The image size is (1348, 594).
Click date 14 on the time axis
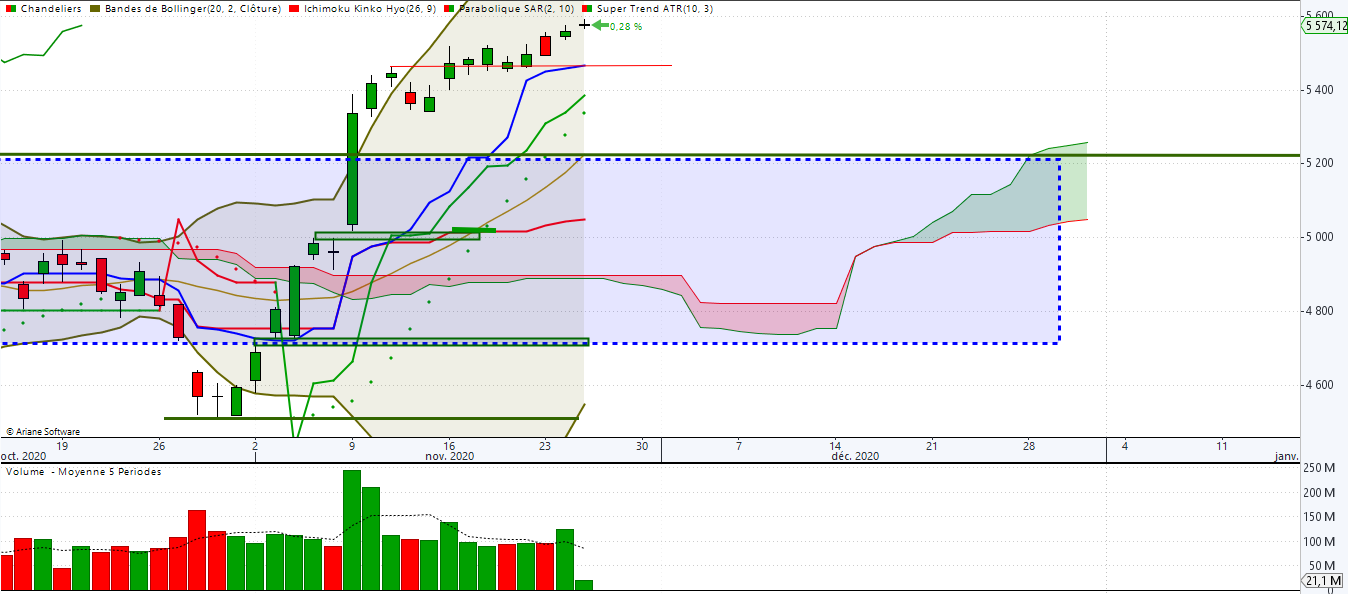click(x=835, y=446)
